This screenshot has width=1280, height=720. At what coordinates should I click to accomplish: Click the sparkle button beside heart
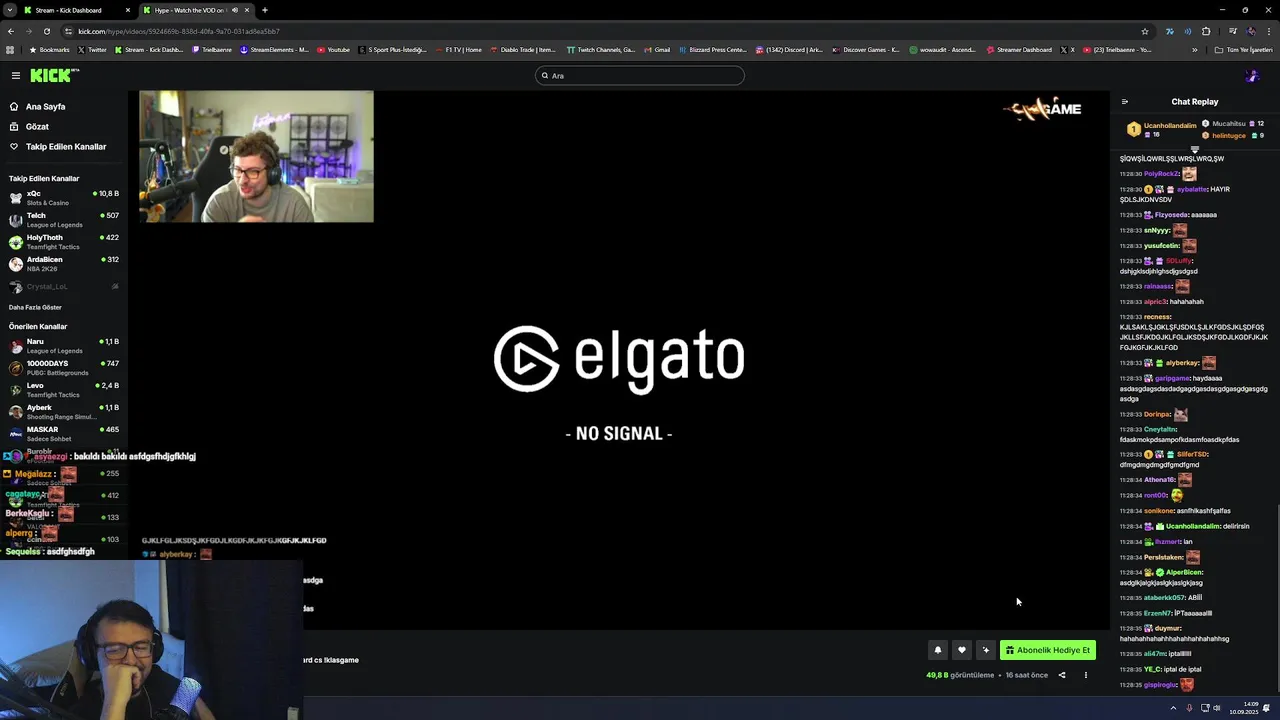coord(985,650)
